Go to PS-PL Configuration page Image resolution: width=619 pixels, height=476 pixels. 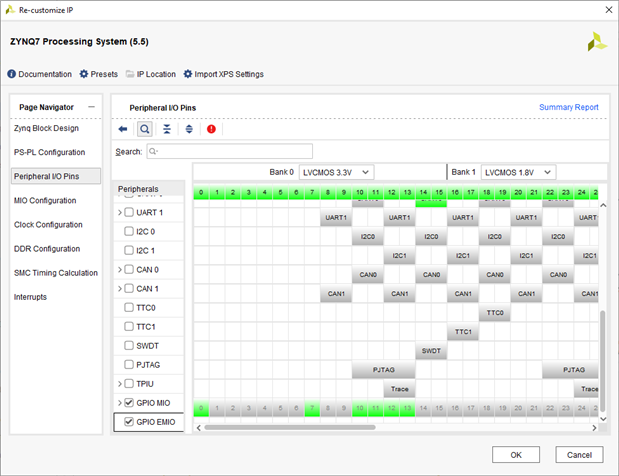pos(49,152)
